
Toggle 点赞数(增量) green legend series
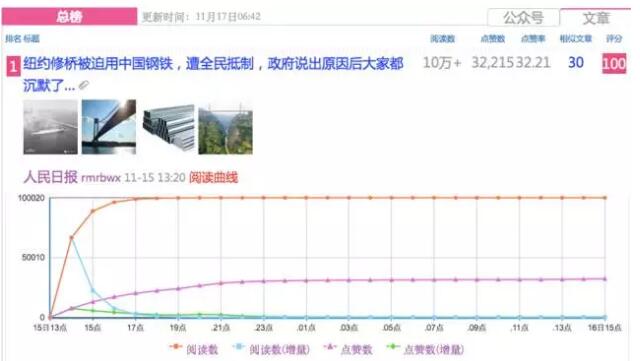point(425,349)
